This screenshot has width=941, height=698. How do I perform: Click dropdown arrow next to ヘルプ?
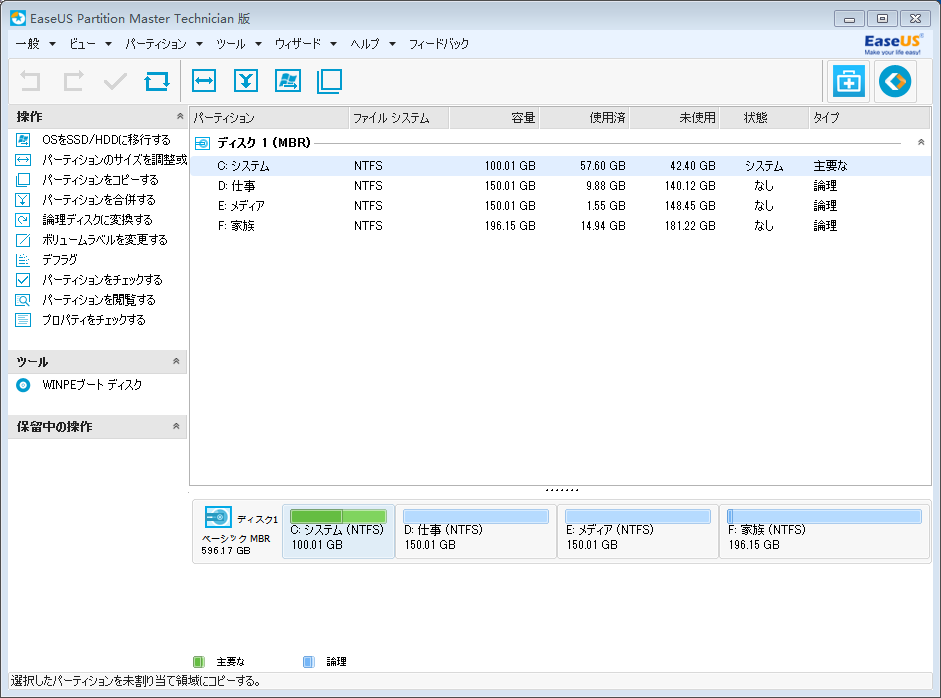(x=392, y=44)
